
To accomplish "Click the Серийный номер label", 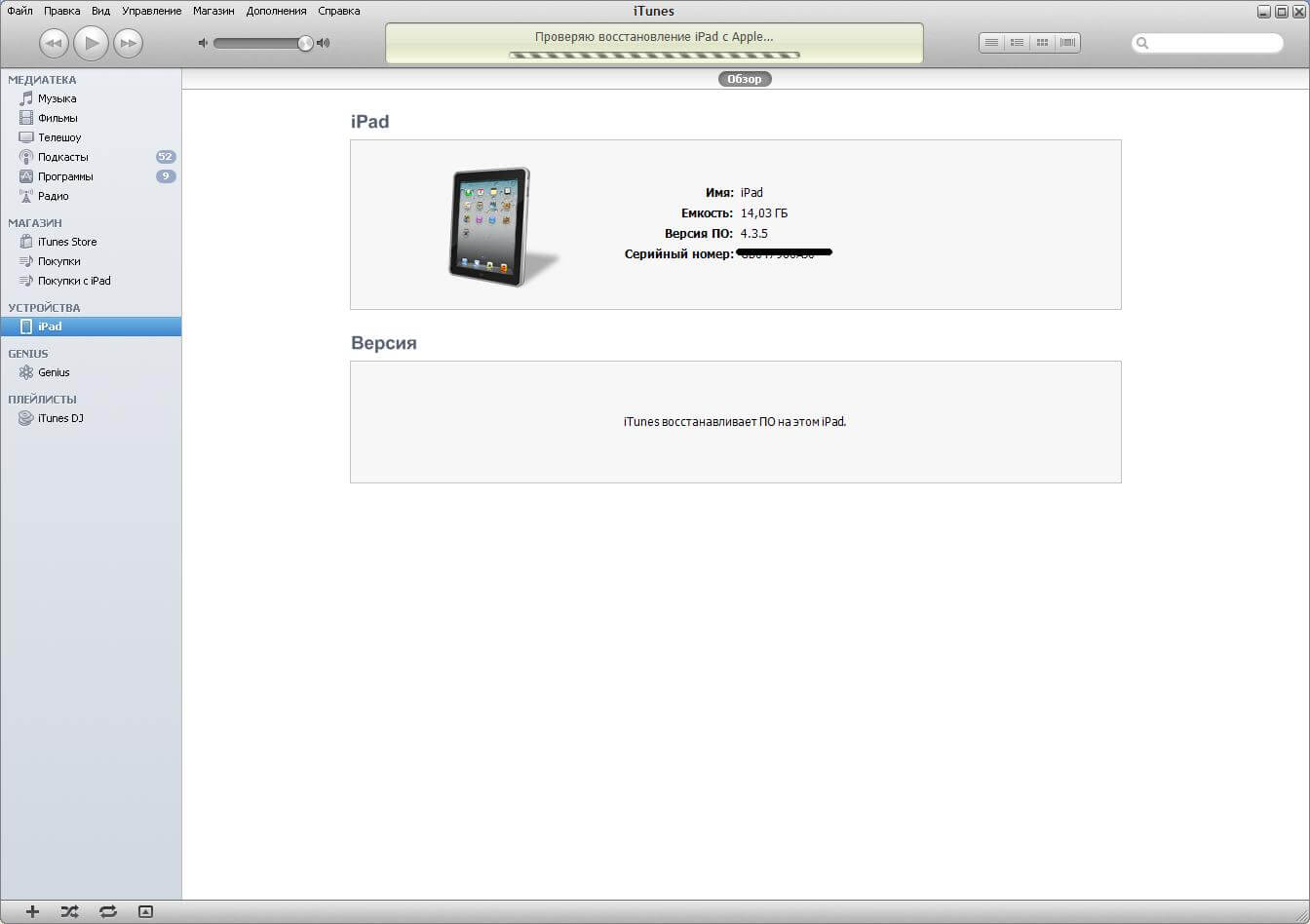I will pyautogui.click(x=678, y=254).
